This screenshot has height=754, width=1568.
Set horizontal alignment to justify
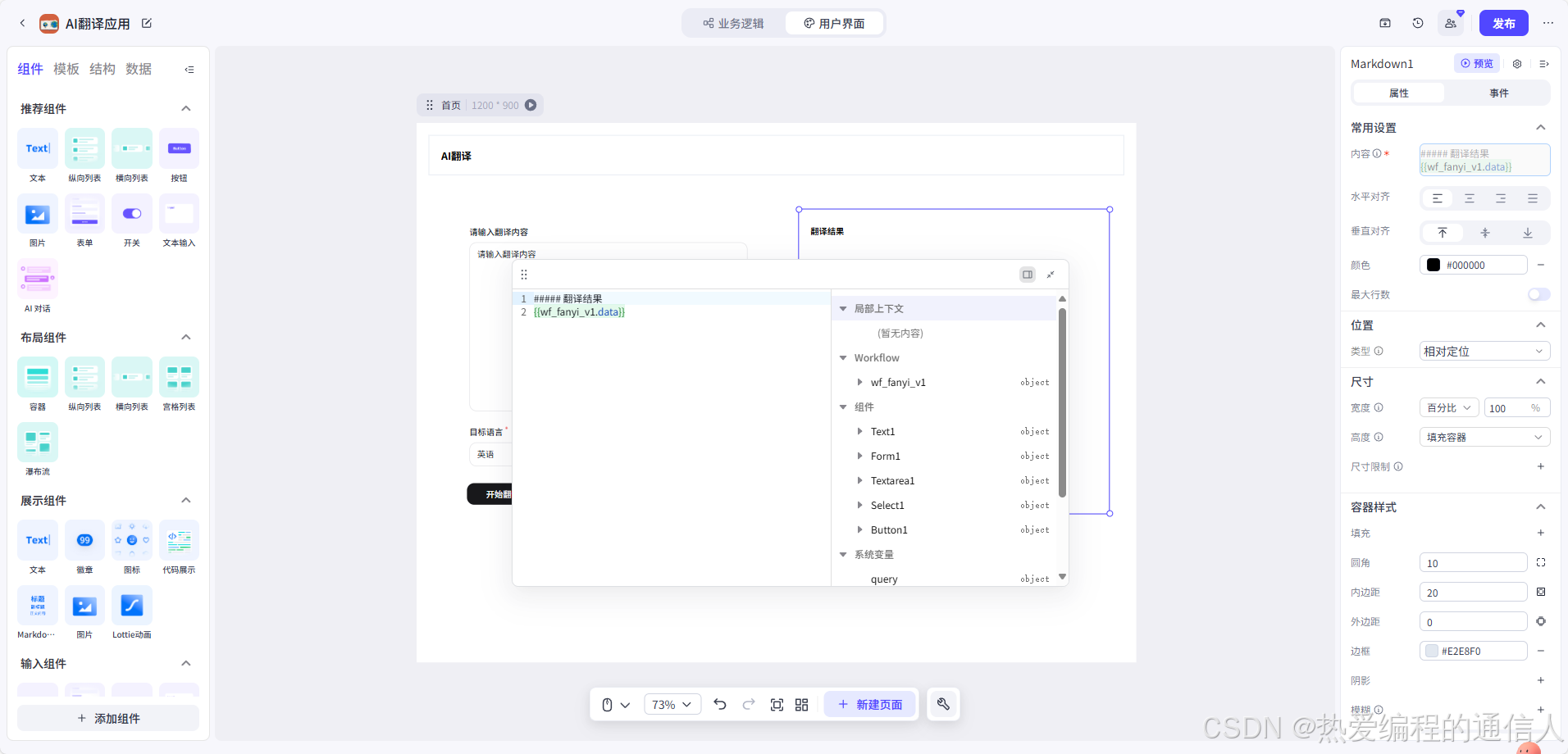(x=1533, y=198)
